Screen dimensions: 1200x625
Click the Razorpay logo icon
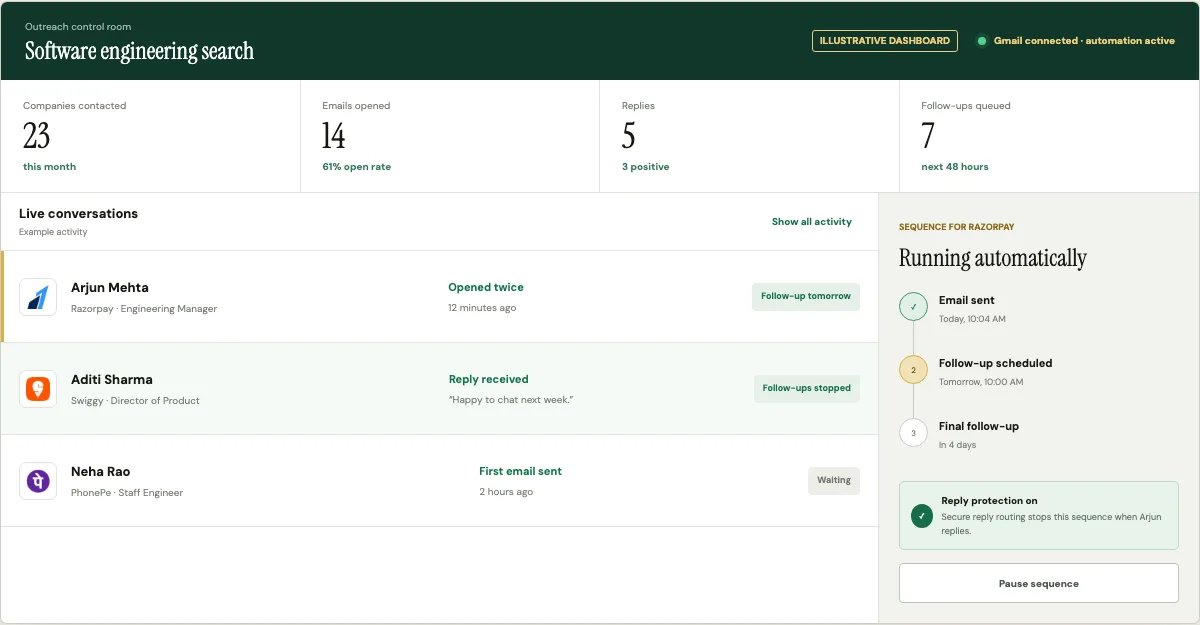coord(38,297)
